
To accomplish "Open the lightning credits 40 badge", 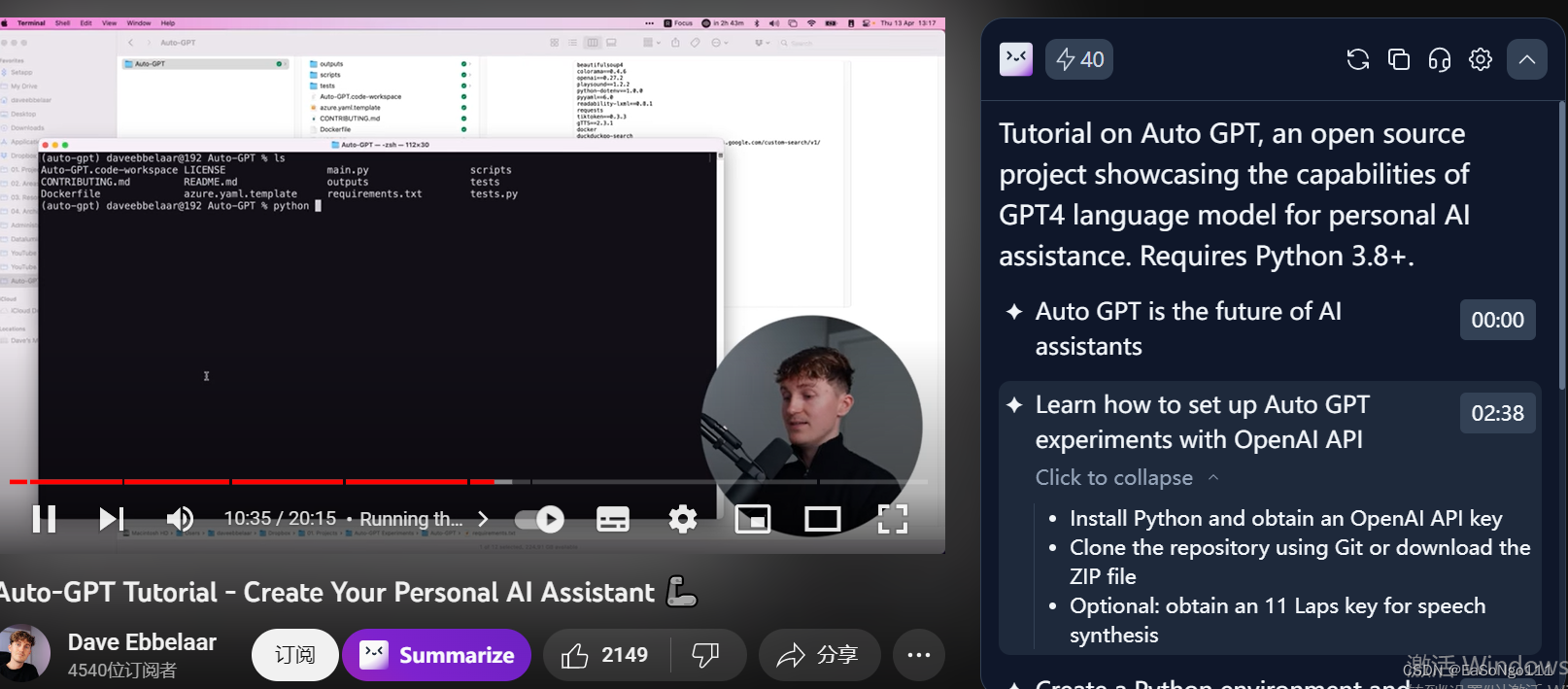I will [x=1079, y=59].
